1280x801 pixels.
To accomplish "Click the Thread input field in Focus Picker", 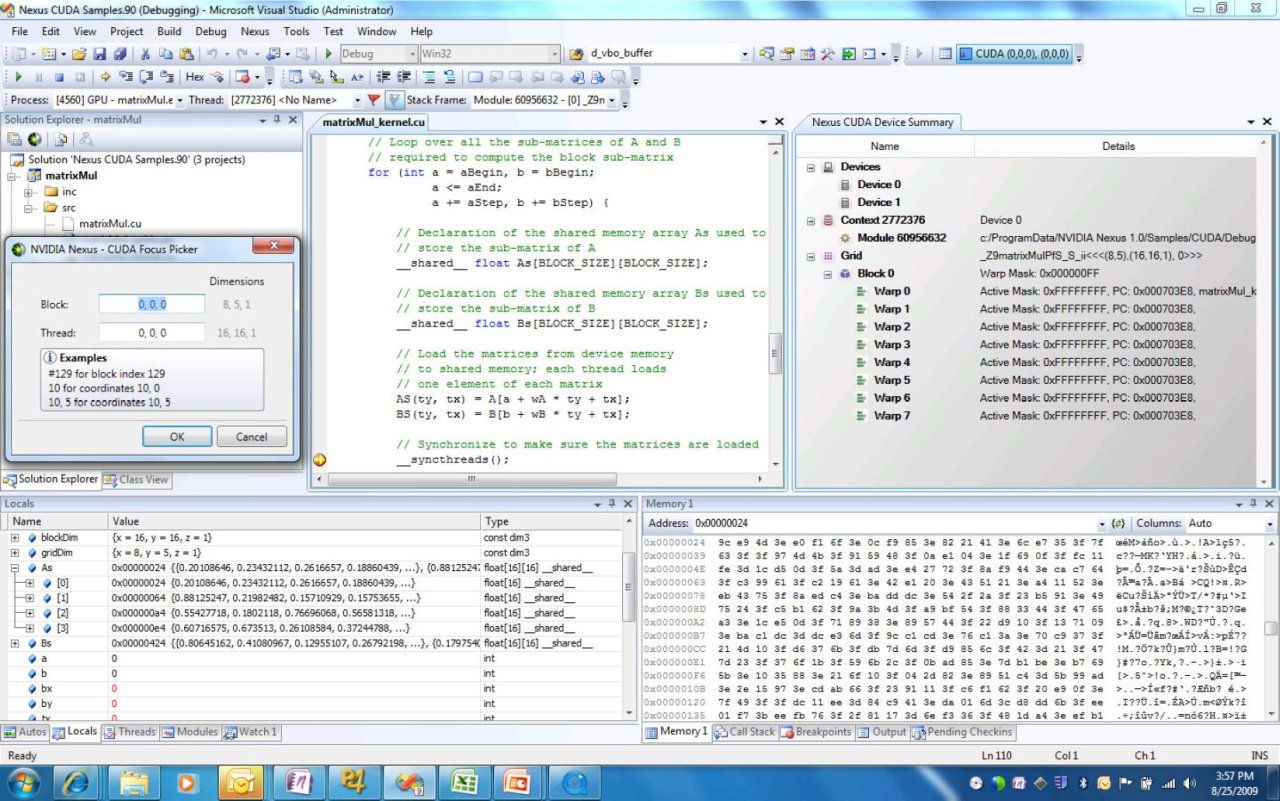I will [152, 333].
